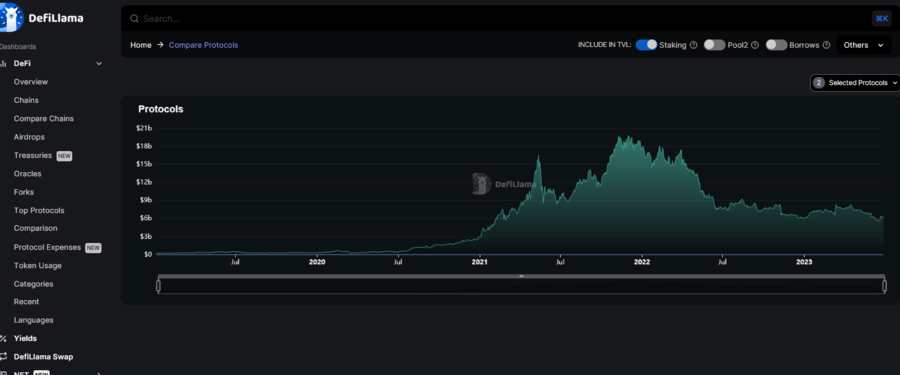The height and width of the screenshot is (375, 900).
Task: Enable the Pool2 TVL switch
Action: (715, 45)
